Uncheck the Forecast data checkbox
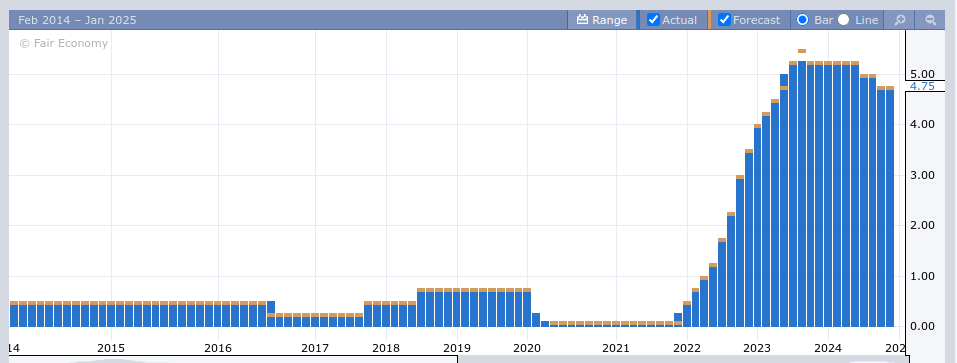957x363 pixels. point(724,20)
